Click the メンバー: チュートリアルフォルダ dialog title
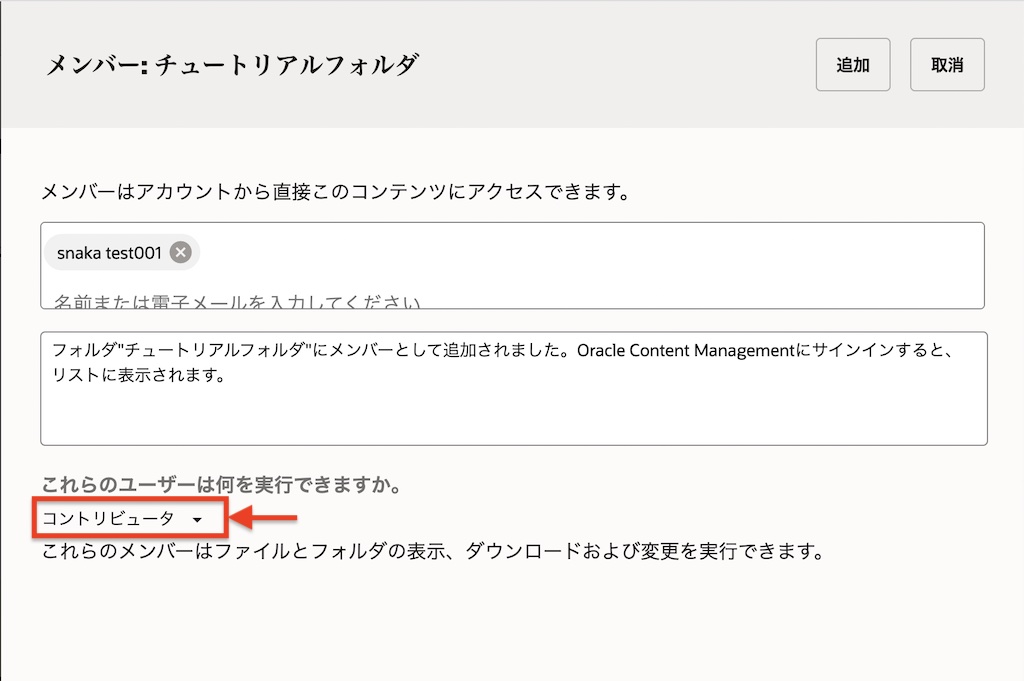Viewport: 1024px width, 681px height. click(232, 66)
